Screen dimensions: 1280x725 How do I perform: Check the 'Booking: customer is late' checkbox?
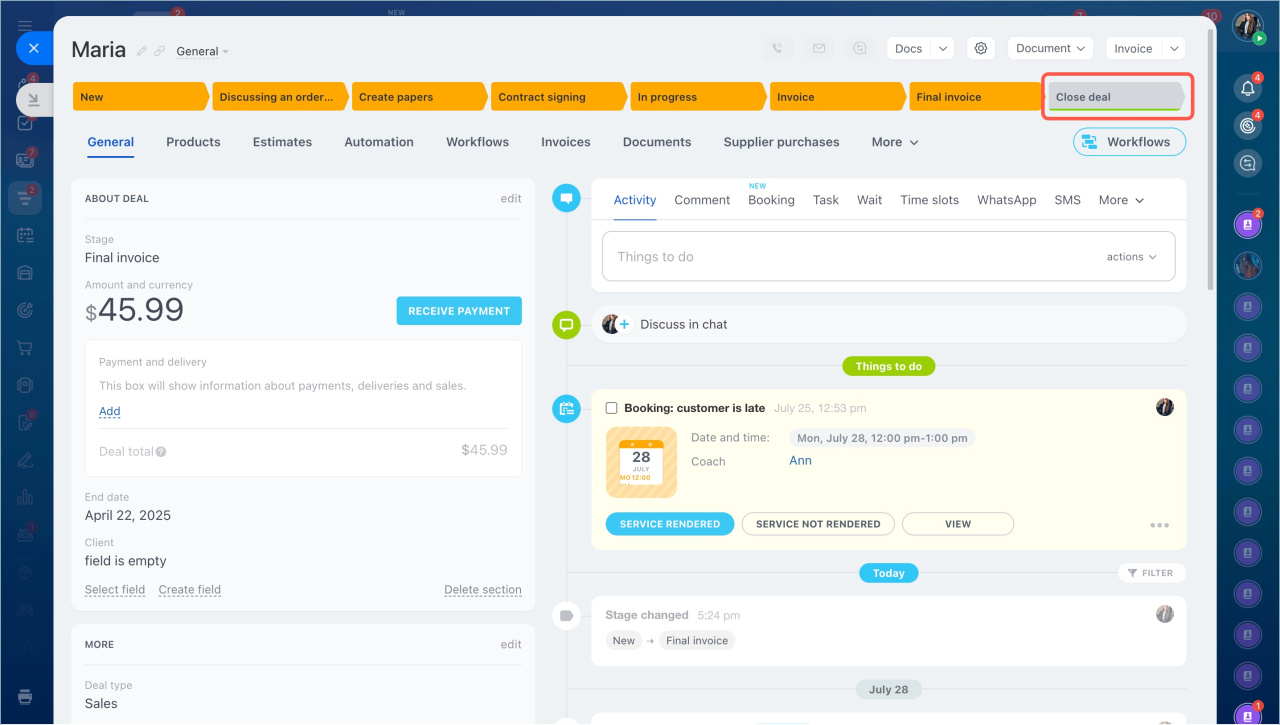click(x=612, y=408)
